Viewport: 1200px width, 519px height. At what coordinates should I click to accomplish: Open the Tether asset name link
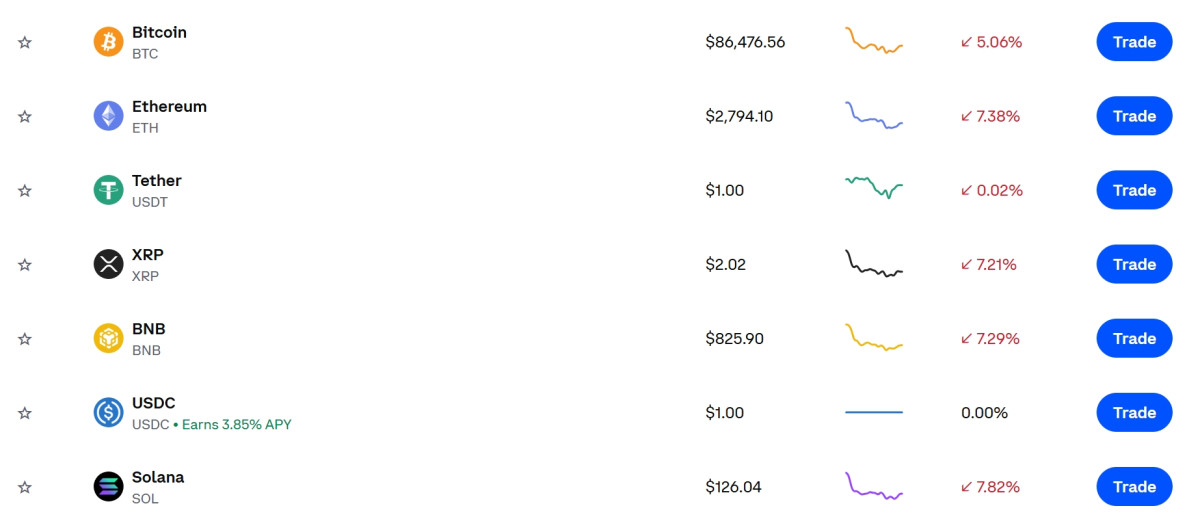pos(157,181)
